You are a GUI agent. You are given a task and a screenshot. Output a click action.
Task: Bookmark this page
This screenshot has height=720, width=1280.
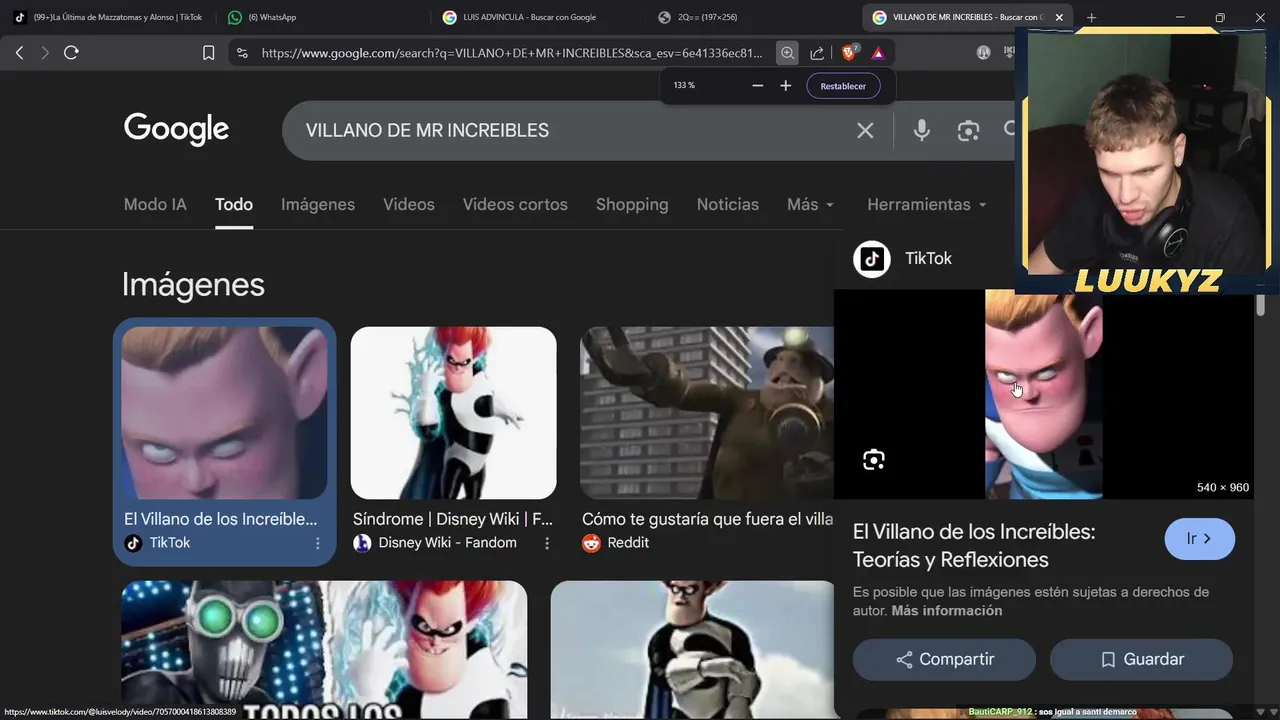tap(208, 53)
